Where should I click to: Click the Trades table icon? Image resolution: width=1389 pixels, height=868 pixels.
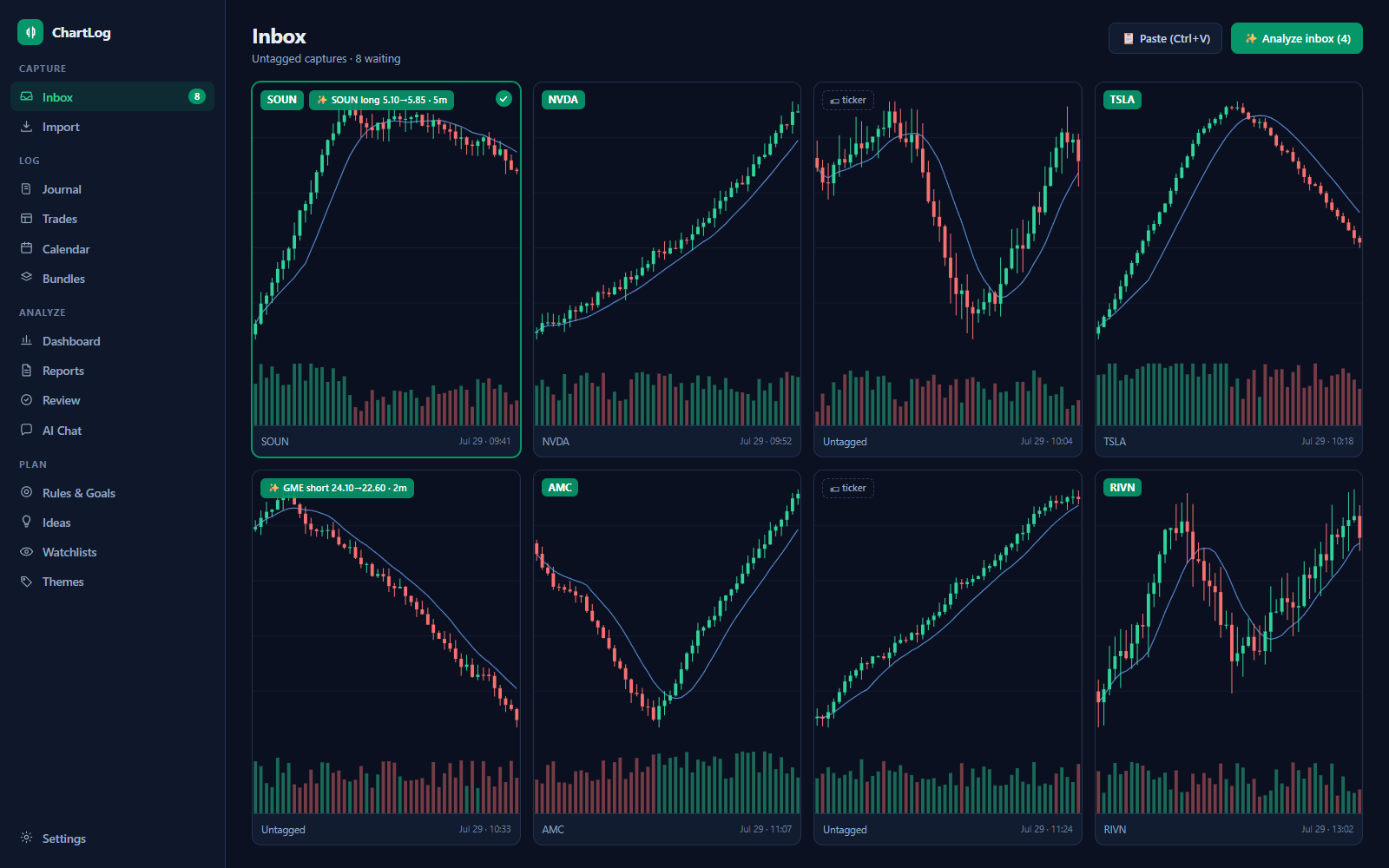pos(27,218)
